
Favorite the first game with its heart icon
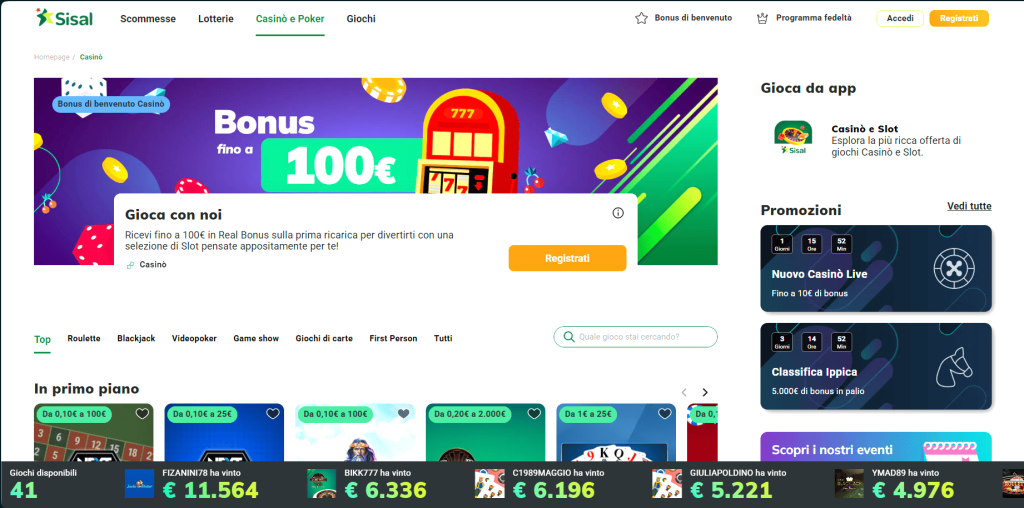coord(142,413)
